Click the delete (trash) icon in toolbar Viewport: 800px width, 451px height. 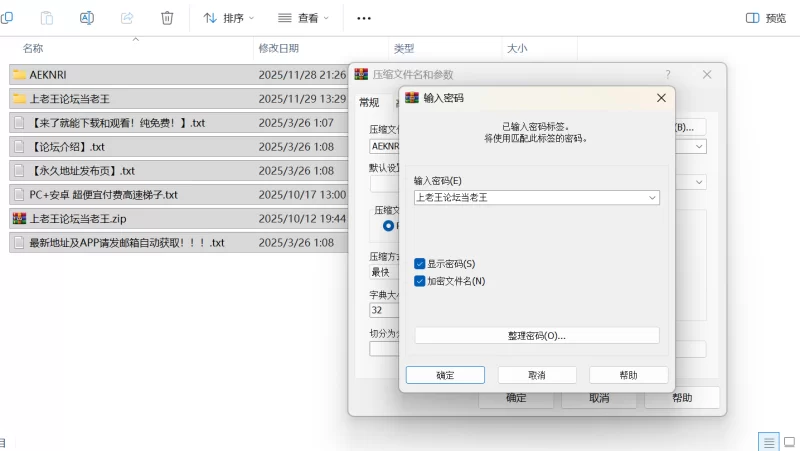click(x=167, y=18)
